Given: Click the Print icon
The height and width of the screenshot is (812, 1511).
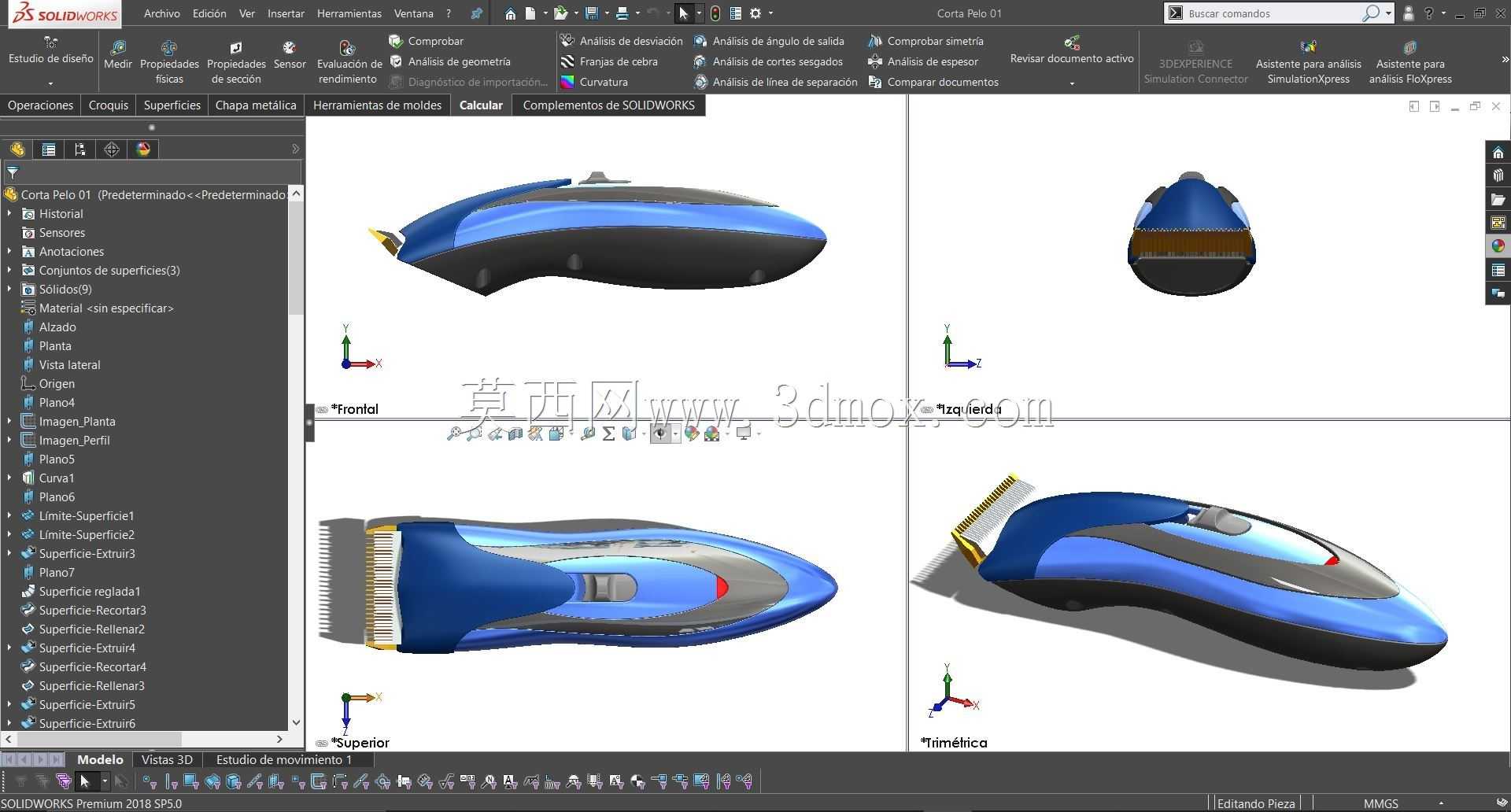Looking at the screenshot, I should pyautogui.click(x=623, y=13).
